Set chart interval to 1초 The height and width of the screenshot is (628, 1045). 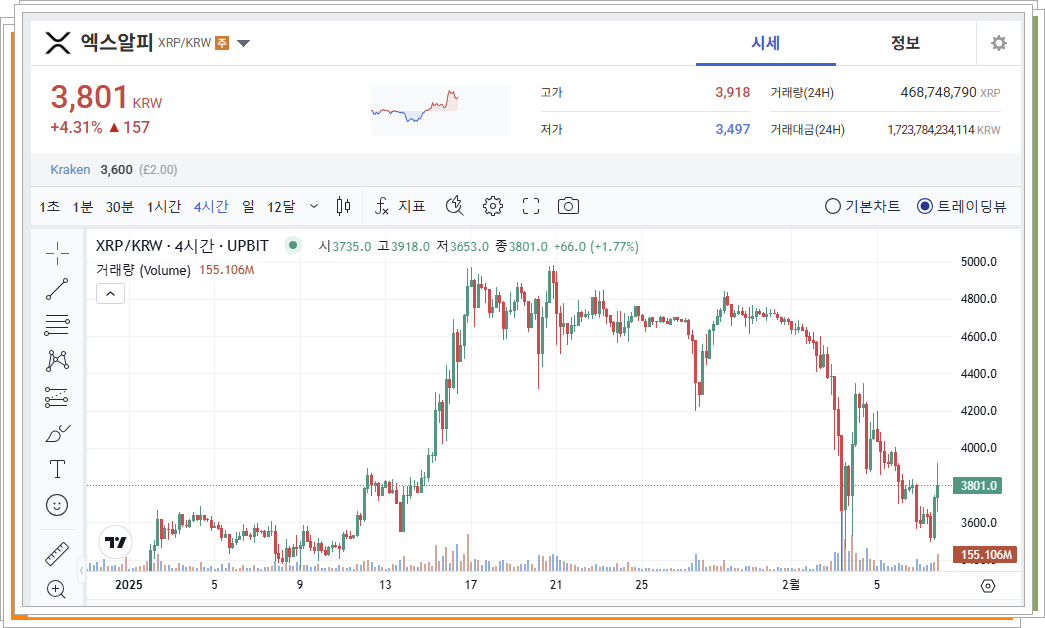pyautogui.click(x=49, y=207)
